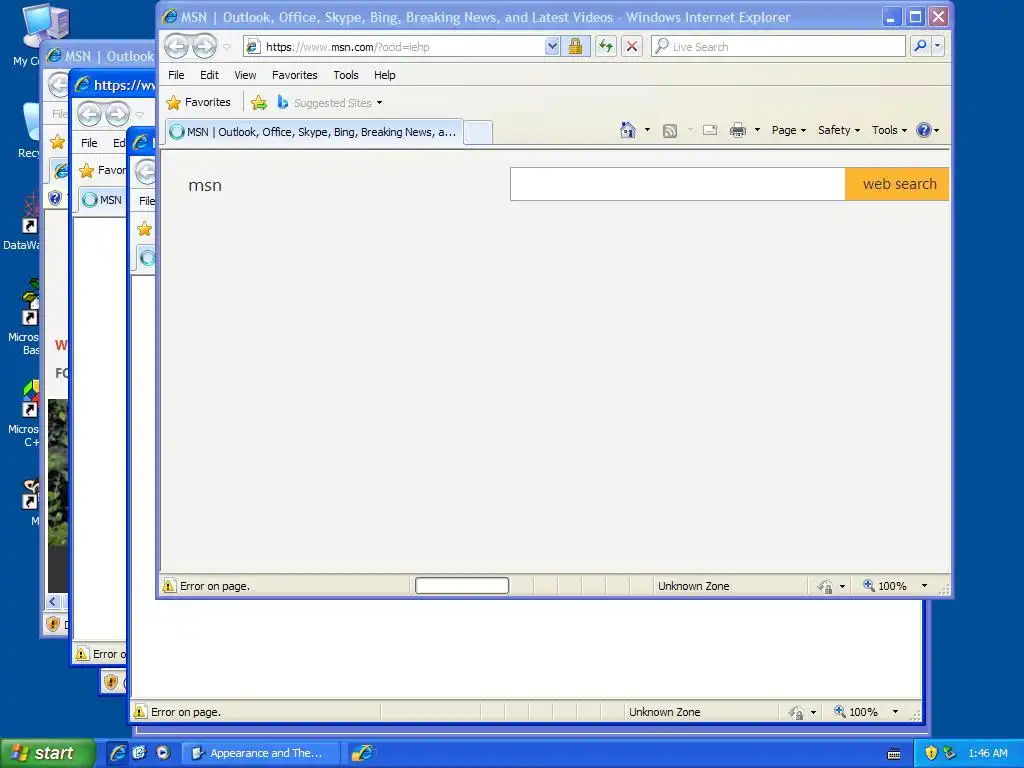Open a new blank tab
Image resolution: width=1024 pixels, height=768 pixels.
tap(478, 133)
